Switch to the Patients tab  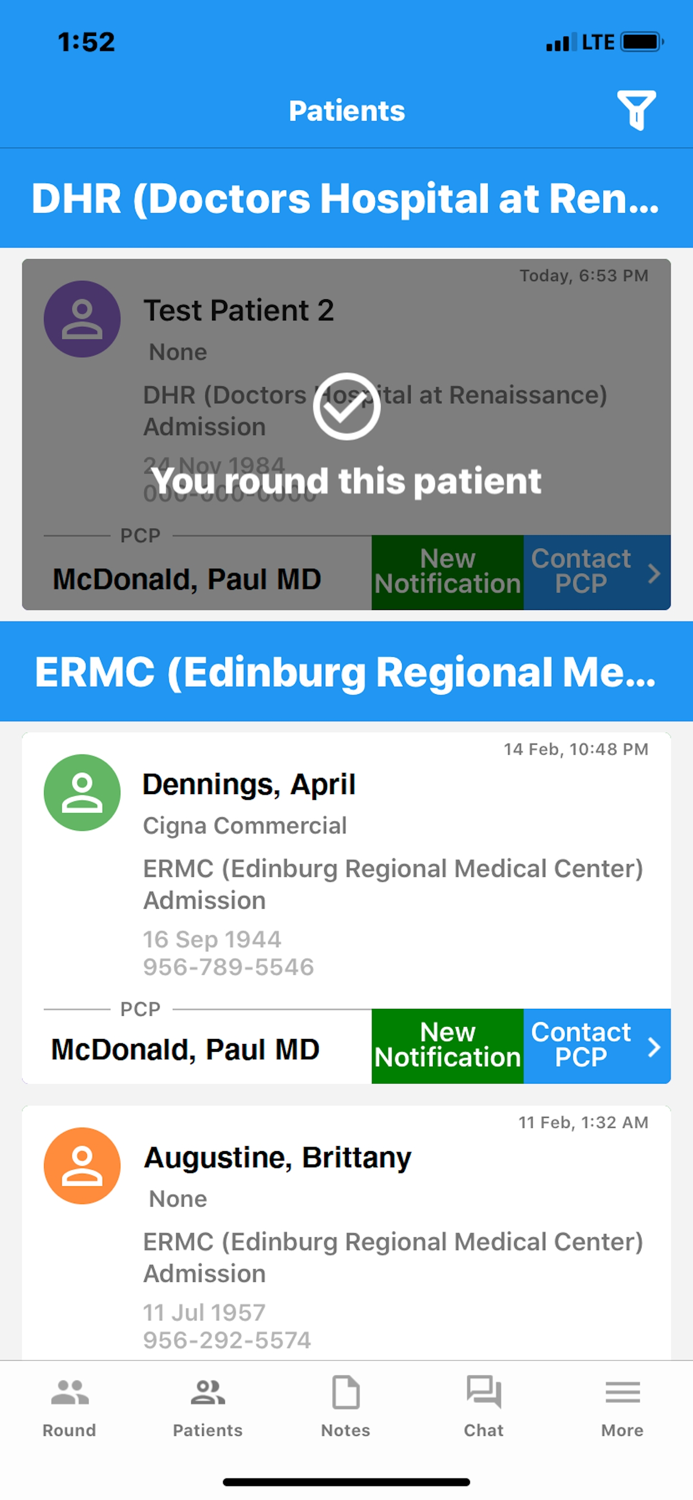207,1405
